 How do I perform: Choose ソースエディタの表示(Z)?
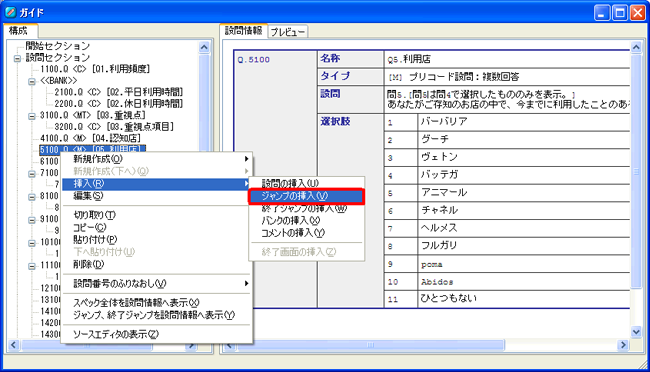pos(157,334)
